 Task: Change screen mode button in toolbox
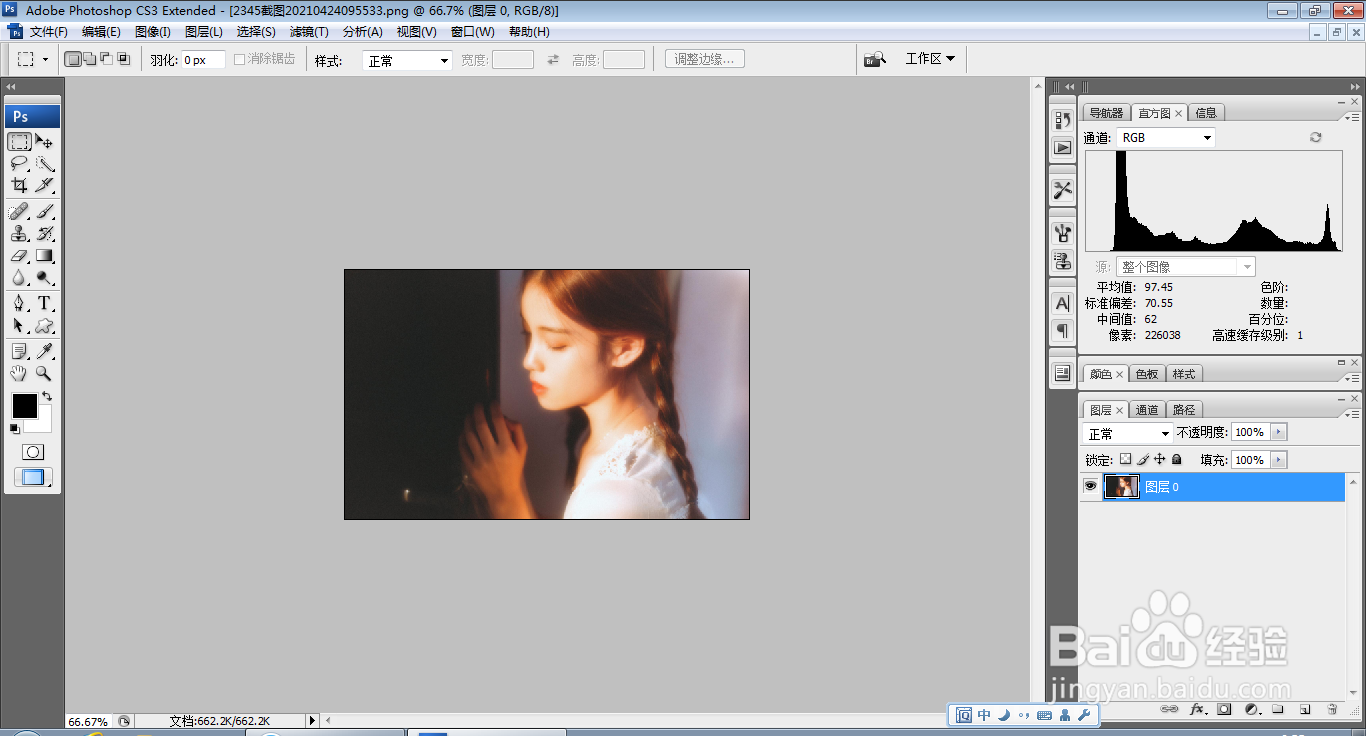(33, 477)
